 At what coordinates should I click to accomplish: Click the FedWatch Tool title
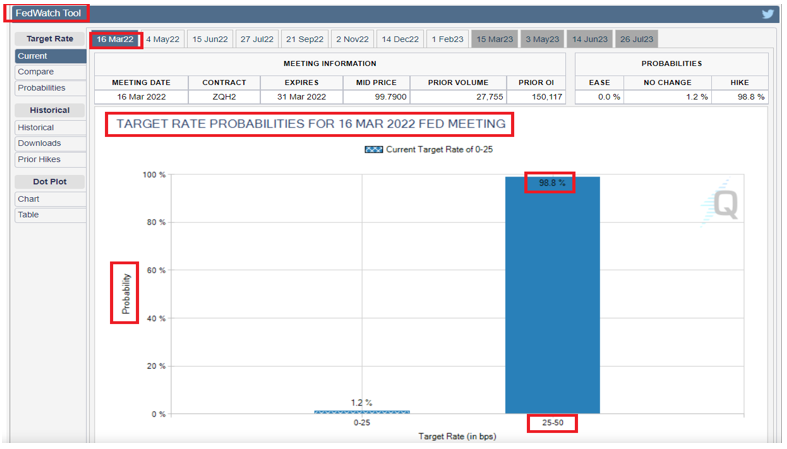[x=48, y=13]
